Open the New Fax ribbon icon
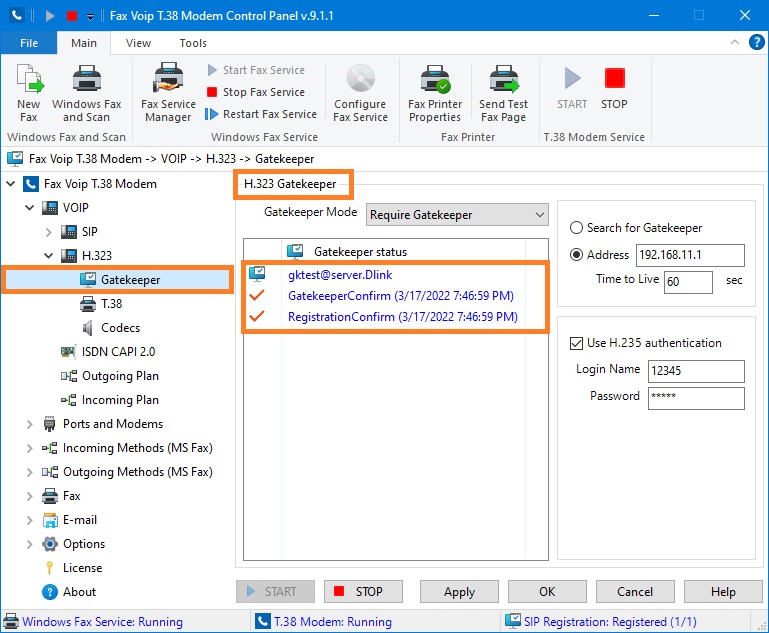Image resolution: width=769 pixels, height=633 pixels. 29,93
